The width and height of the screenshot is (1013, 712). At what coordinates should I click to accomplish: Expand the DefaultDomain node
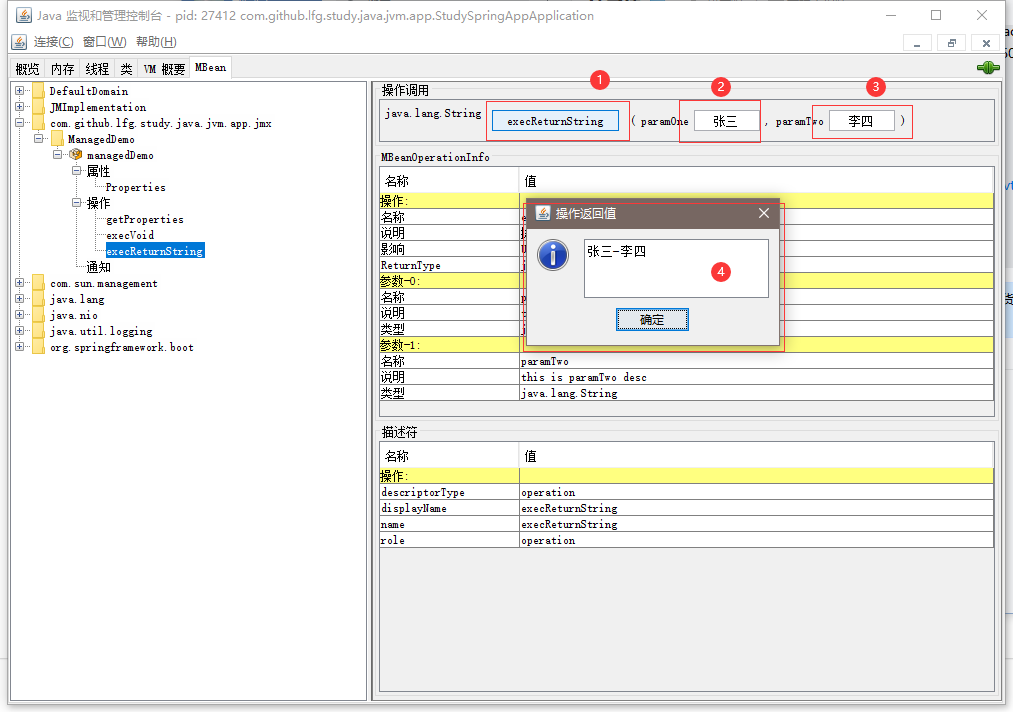coord(19,90)
